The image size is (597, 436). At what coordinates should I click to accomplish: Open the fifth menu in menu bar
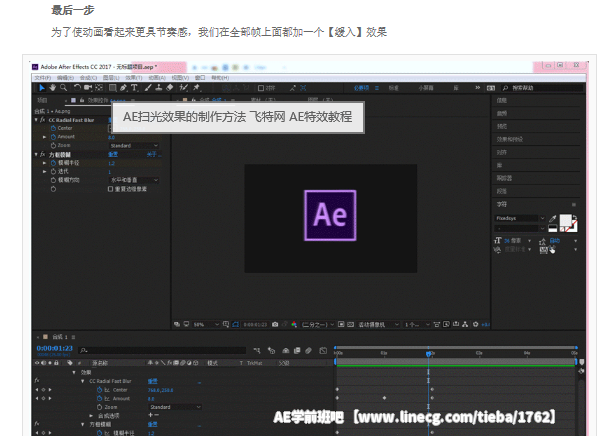[x=134, y=78]
